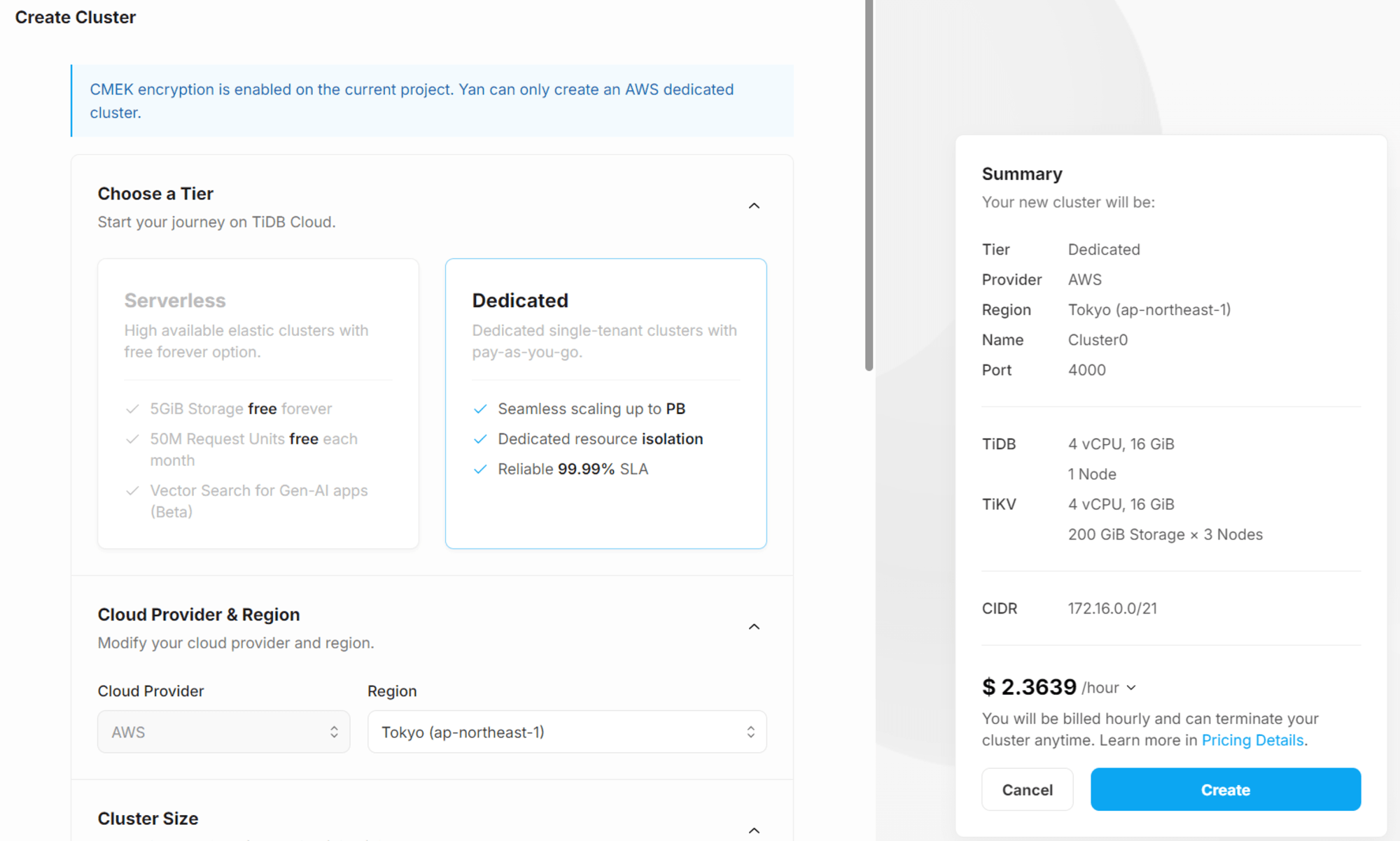Click the checkmark beside Vector Search
This screenshot has width=1400, height=841.
coord(132,490)
